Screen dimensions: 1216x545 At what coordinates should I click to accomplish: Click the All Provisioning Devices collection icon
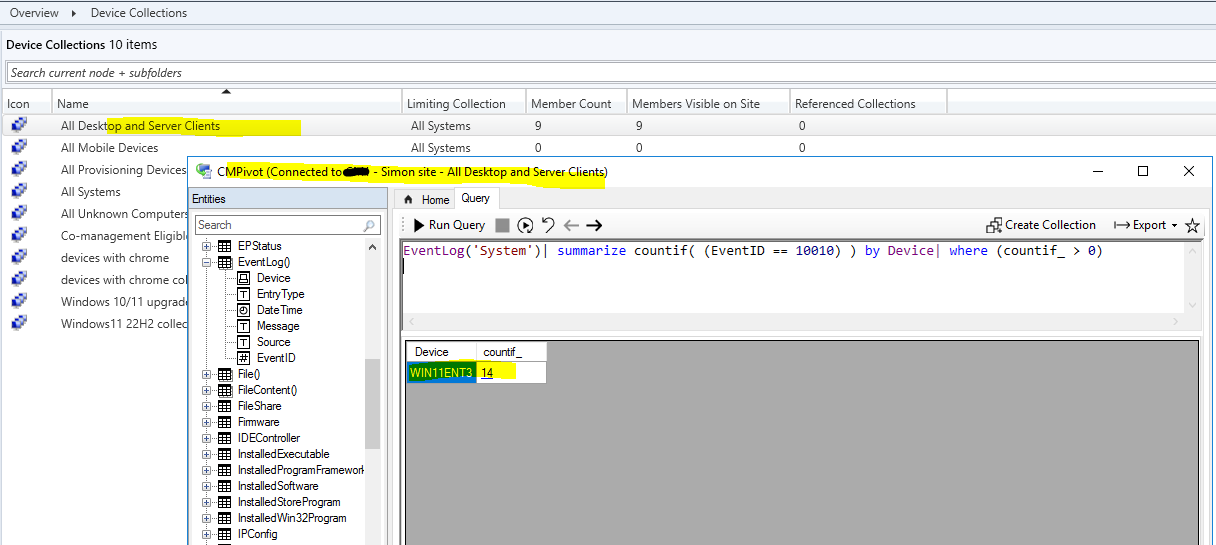tap(19, 170)
